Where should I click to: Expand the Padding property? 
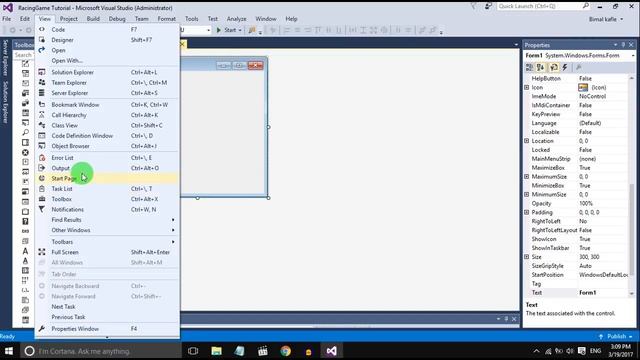527,212
